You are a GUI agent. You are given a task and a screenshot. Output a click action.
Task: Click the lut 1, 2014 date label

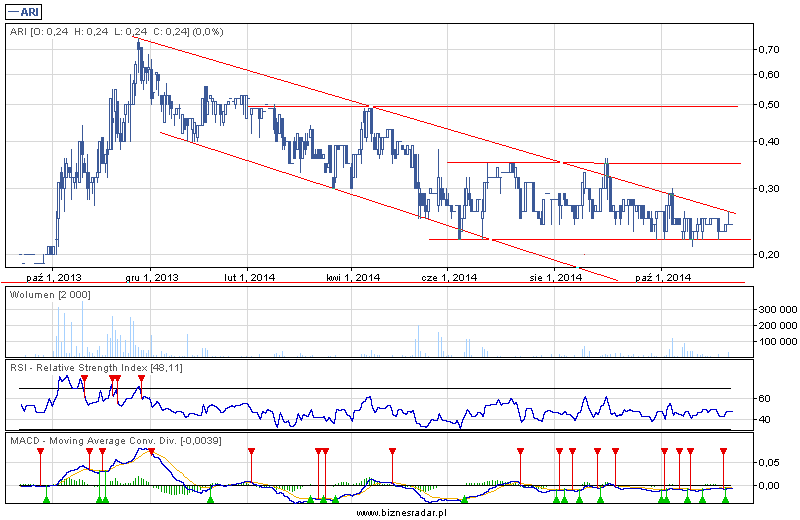click(x=249, y=278)
